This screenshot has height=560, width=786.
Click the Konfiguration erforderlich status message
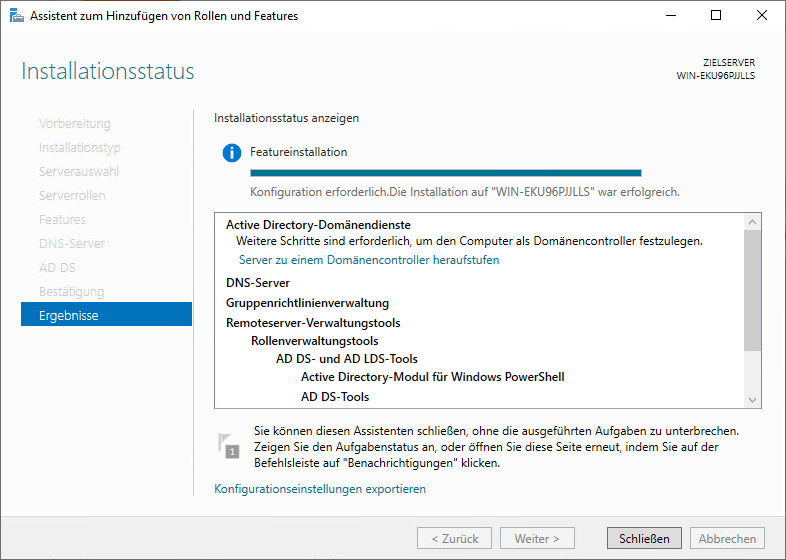pos(465,192)
